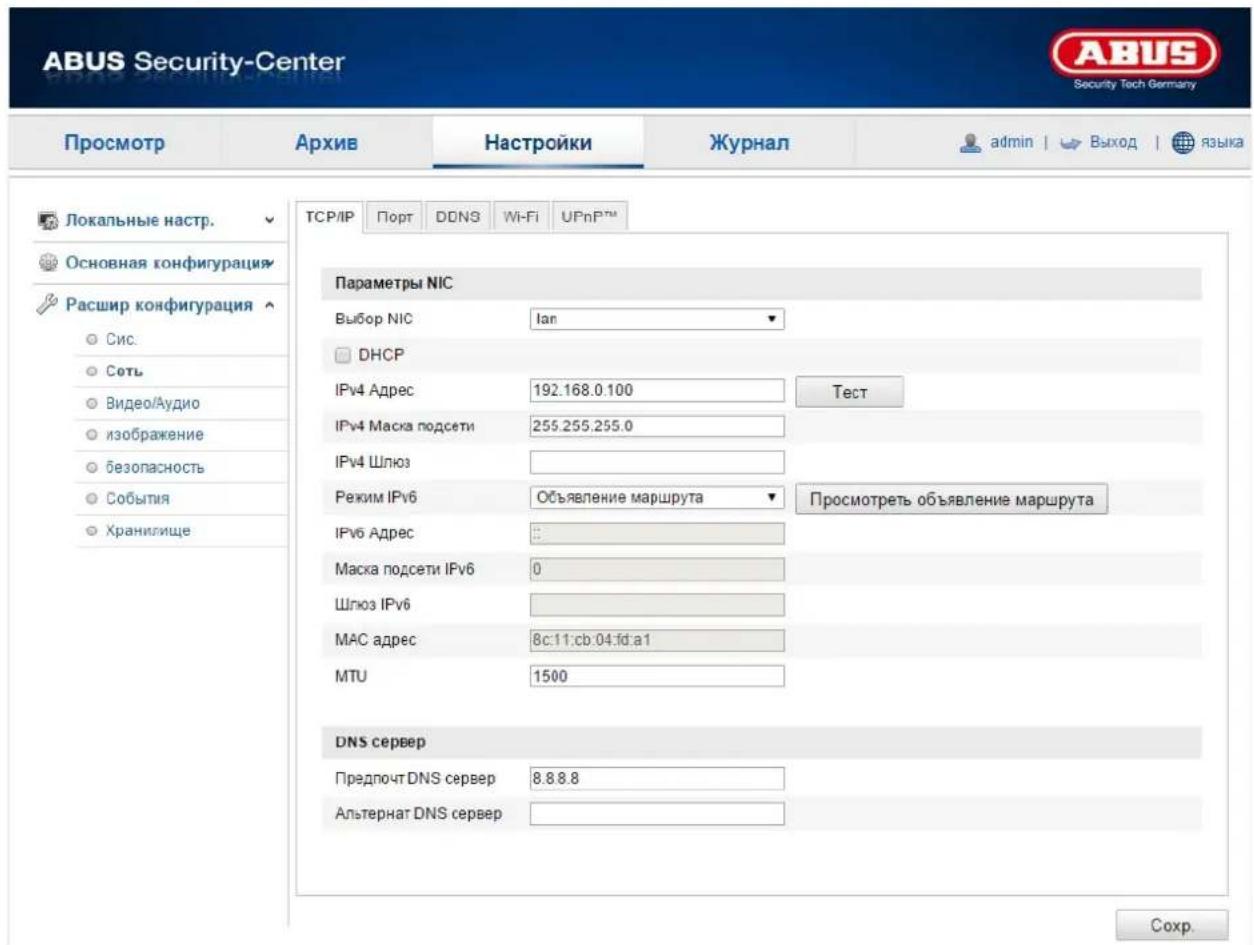Image resolution: width=1254 pixels, height=945 pixels.
Task: Click the IPv4 Маска подсети field
Action: 656,427
